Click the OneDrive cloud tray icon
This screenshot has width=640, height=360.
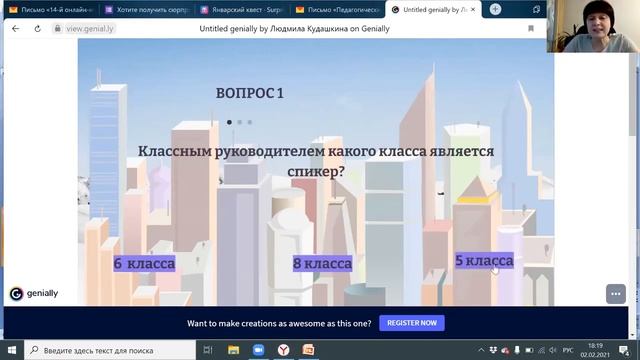click(x=505, y=350)
